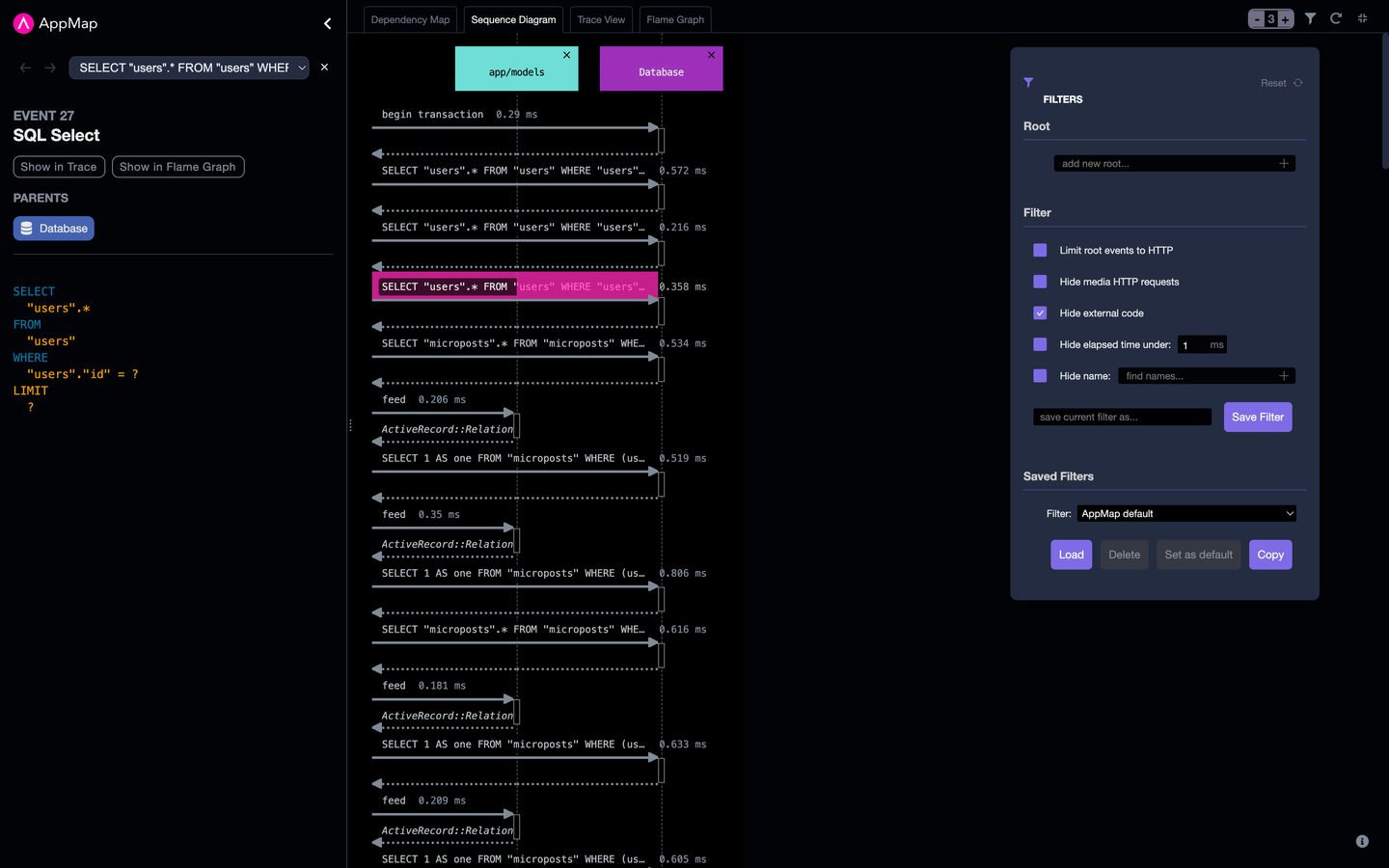The height and width of the screenshot is (868, 1389).
Task: Remove the app/models actor
Action: coord(567,55)
